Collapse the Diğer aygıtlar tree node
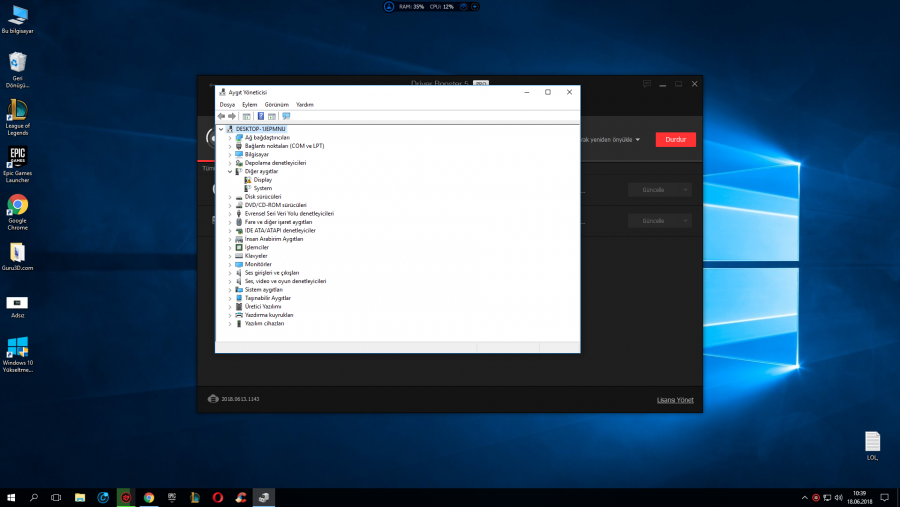900x507 pixels. pyautogui.click(x=230, y=171)
